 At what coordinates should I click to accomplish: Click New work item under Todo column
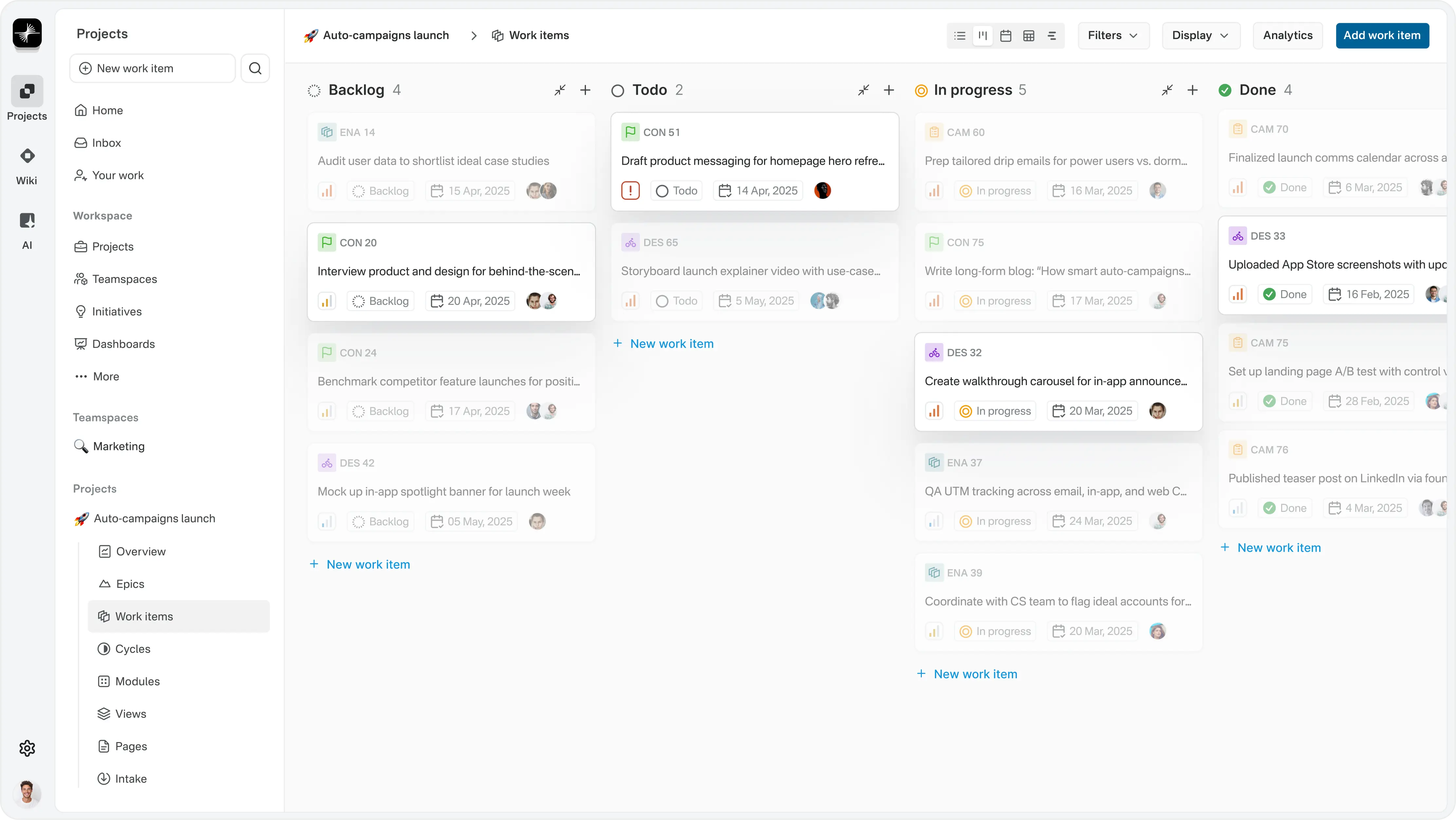pos(671,344)
